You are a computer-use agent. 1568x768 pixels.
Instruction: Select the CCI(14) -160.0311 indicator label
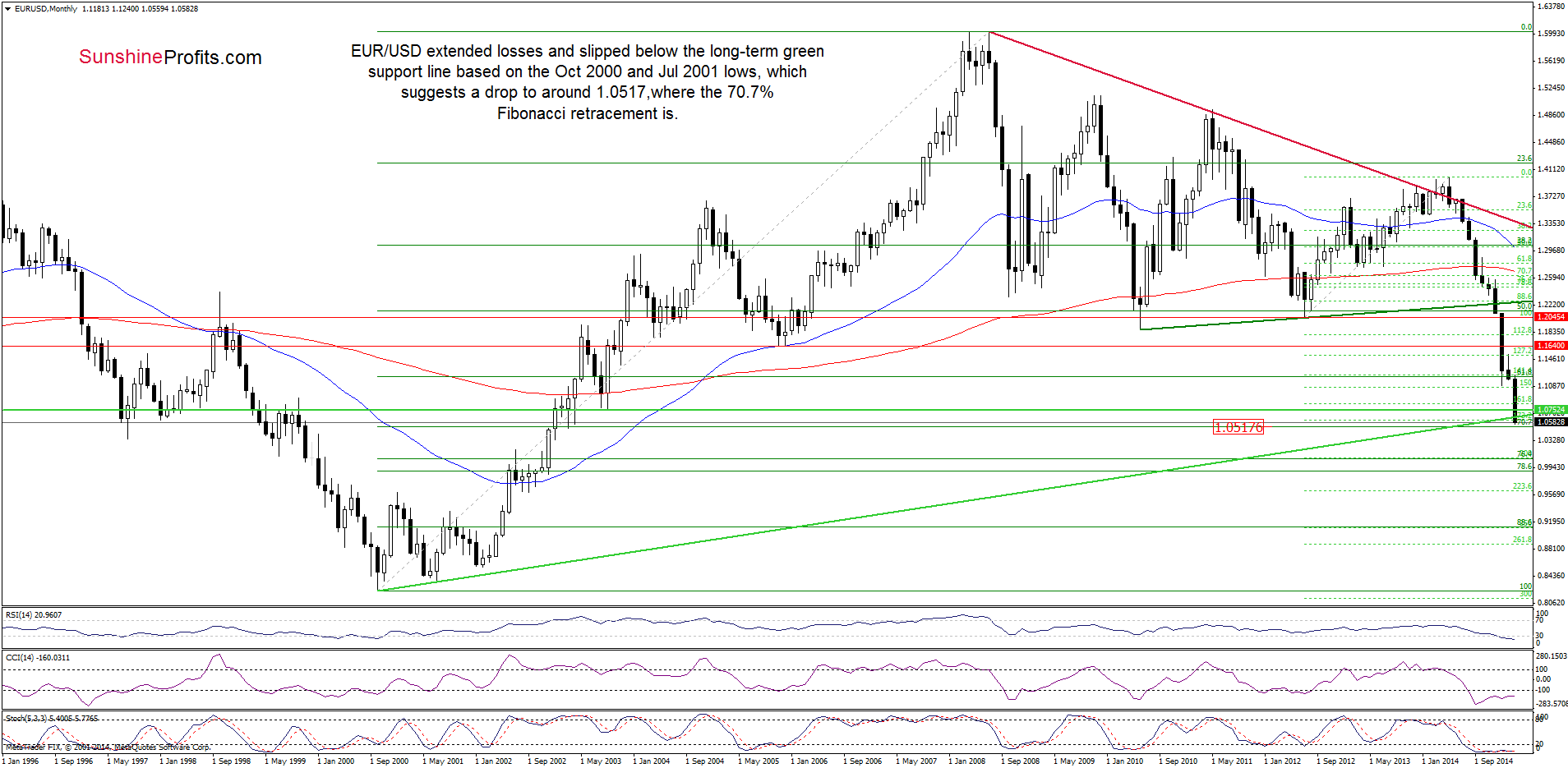(x=38, y=658)
